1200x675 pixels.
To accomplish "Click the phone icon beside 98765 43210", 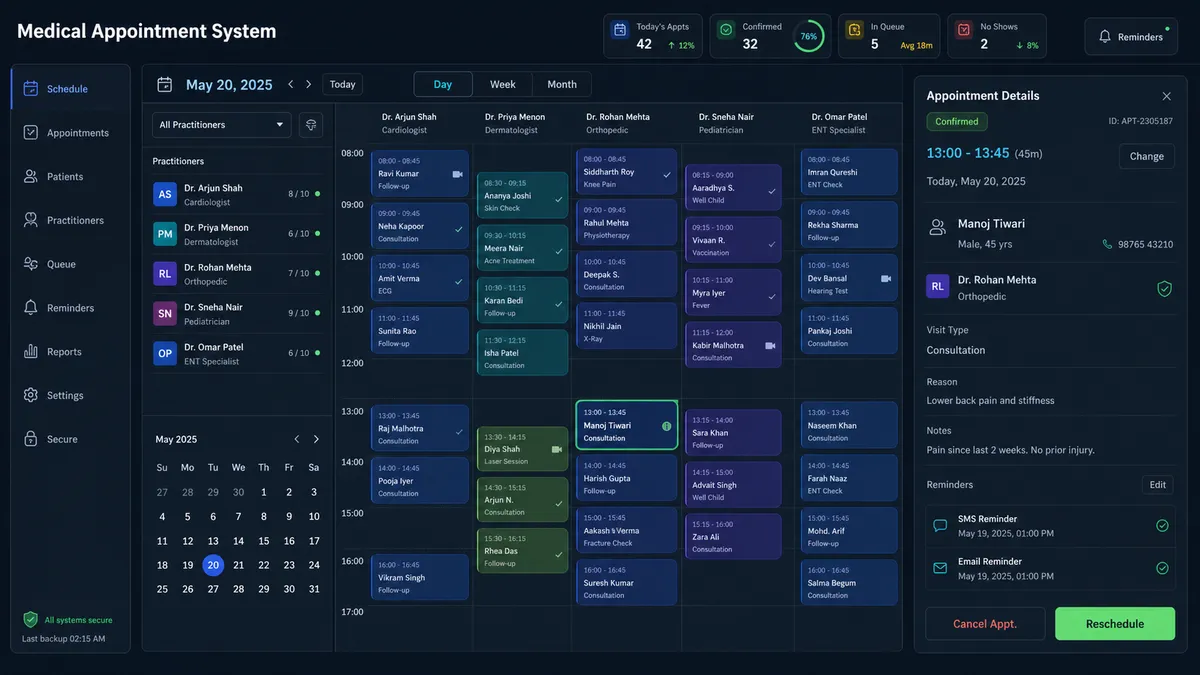I will tap(1107, 244).
